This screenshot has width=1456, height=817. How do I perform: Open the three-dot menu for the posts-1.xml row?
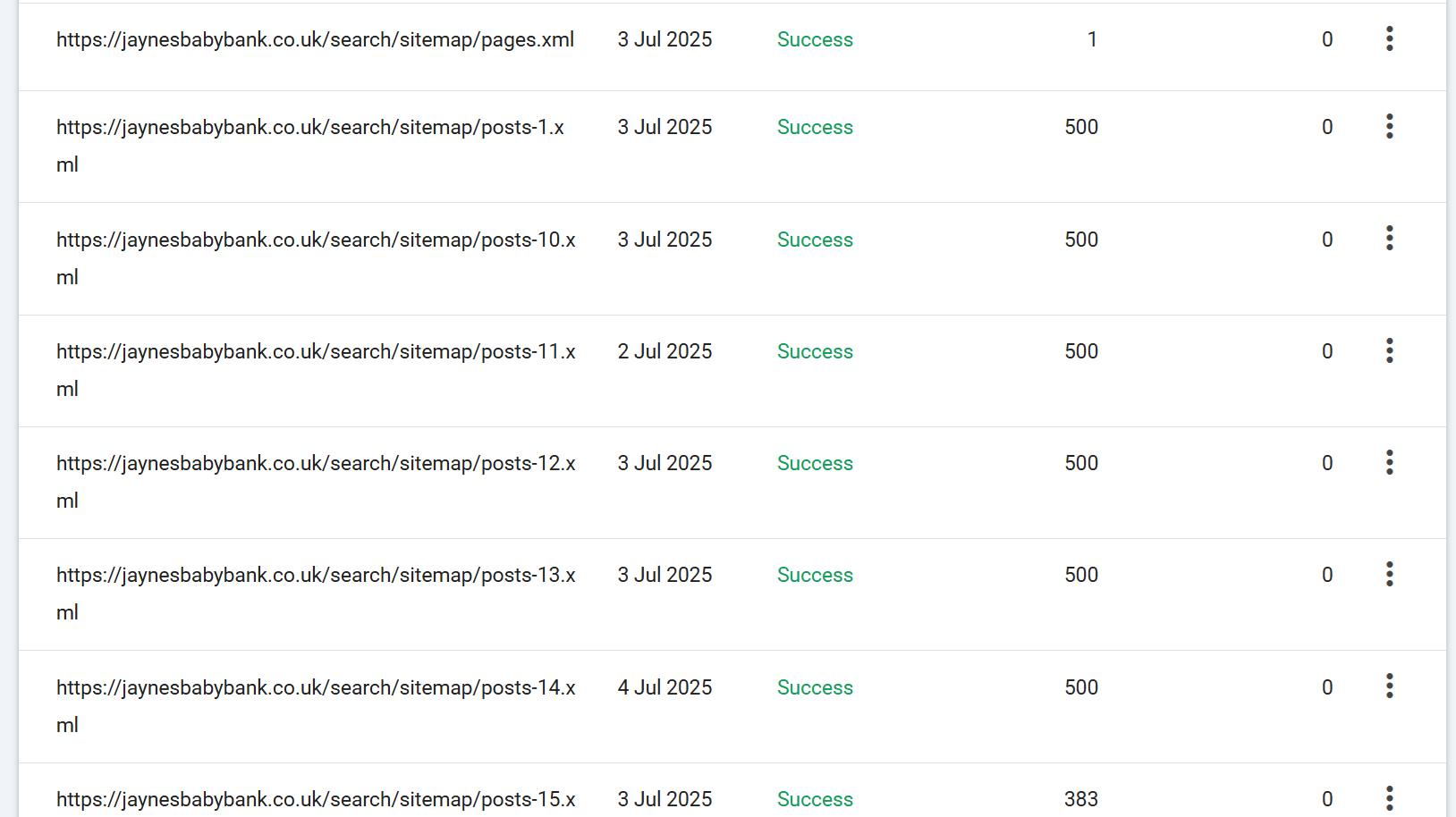coord(1389,126)
